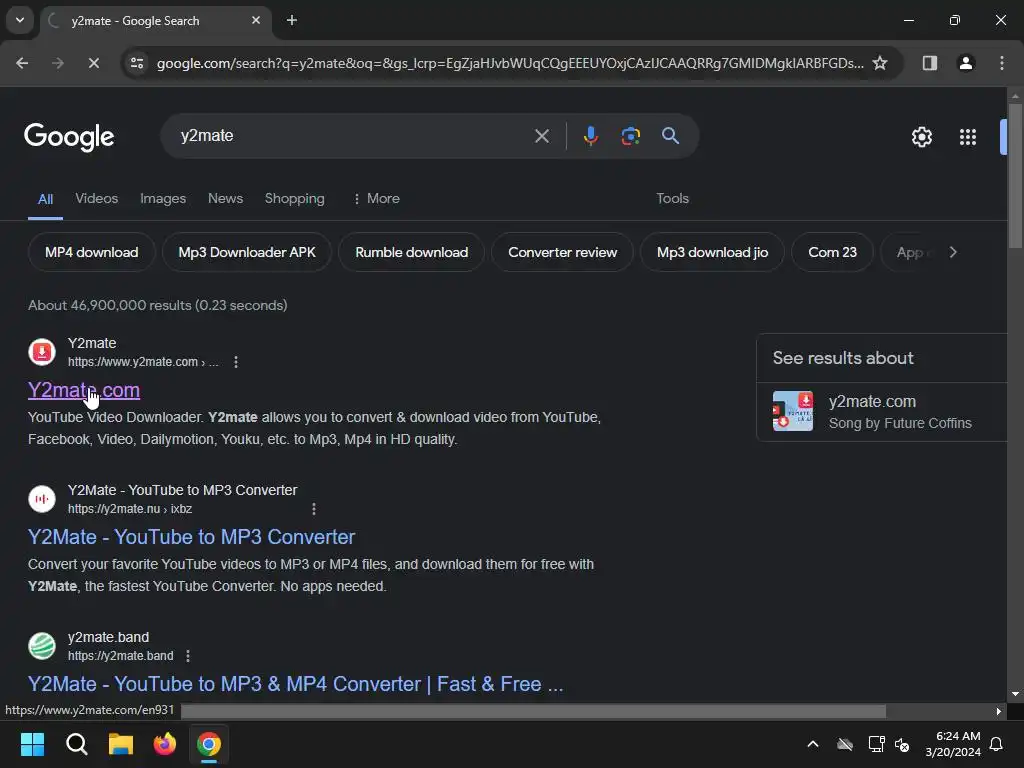Open the 6:24 AM clock and calendar
The image size is (1024, 768).
click(x=953, y=744)
